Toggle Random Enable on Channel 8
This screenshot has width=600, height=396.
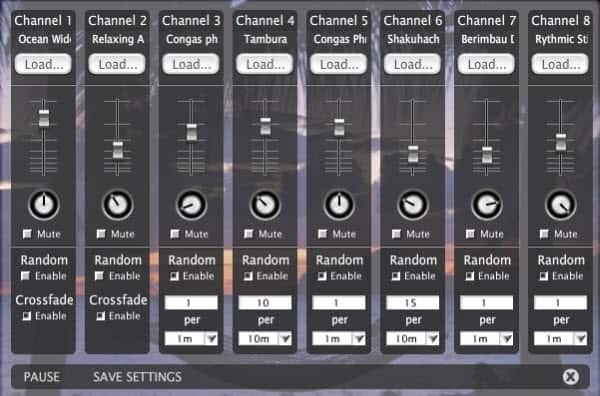[x=544, y=276]
